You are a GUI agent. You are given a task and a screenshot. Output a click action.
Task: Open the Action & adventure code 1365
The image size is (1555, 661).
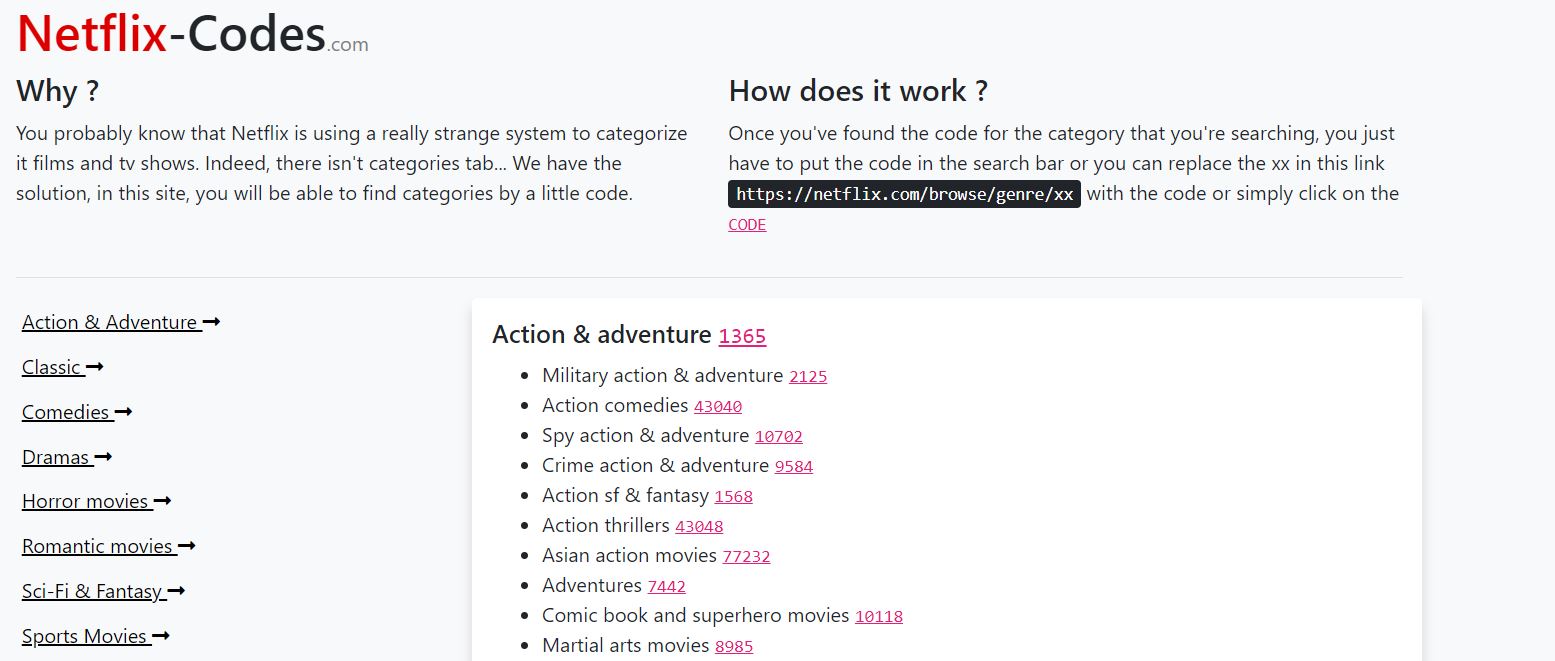742,336
